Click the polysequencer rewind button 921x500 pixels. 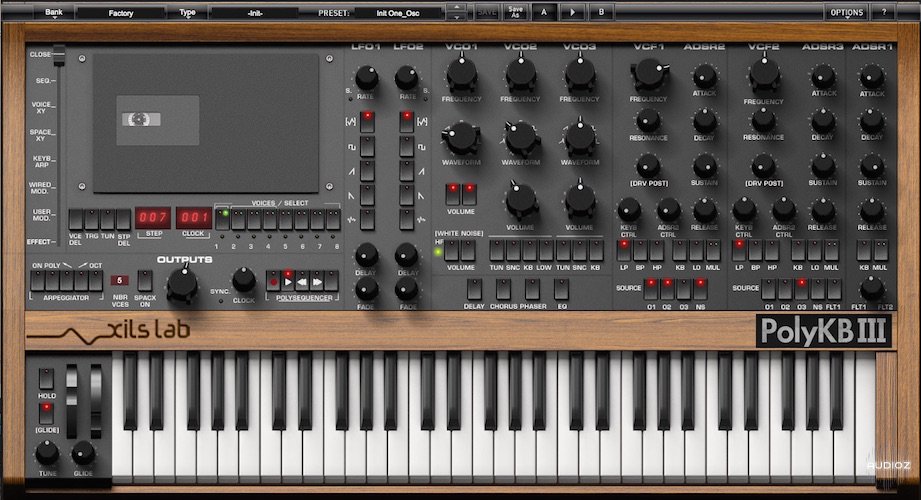[302, 281]
